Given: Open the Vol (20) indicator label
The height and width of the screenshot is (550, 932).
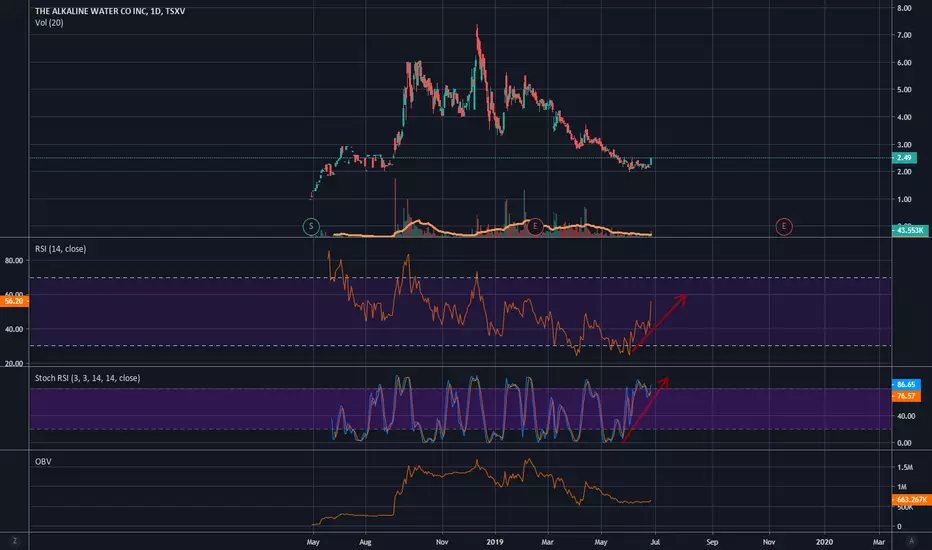Looking at the screenshot, I should [x=49, y=23].
